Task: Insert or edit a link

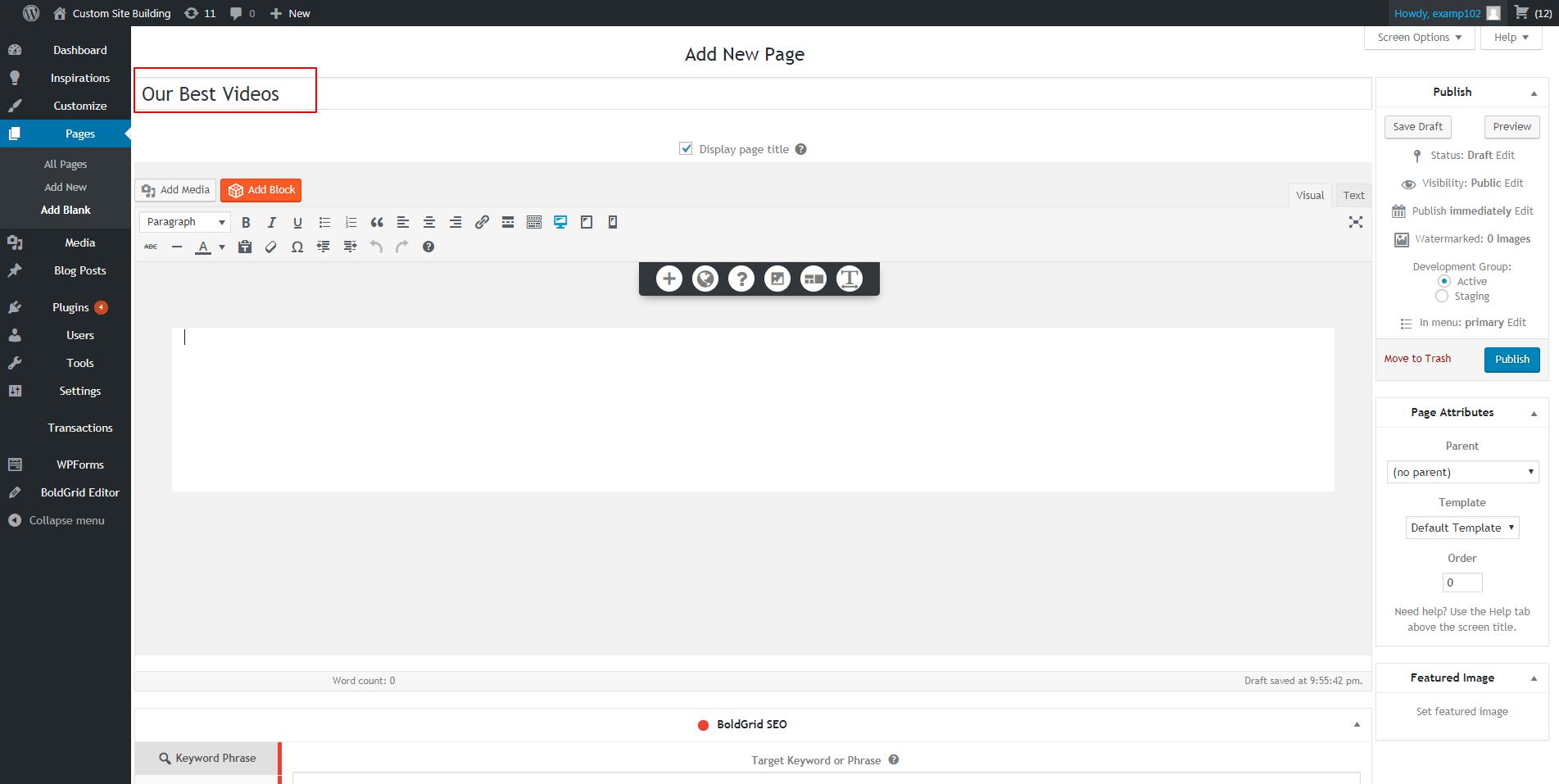Action: tap(482, 222)
